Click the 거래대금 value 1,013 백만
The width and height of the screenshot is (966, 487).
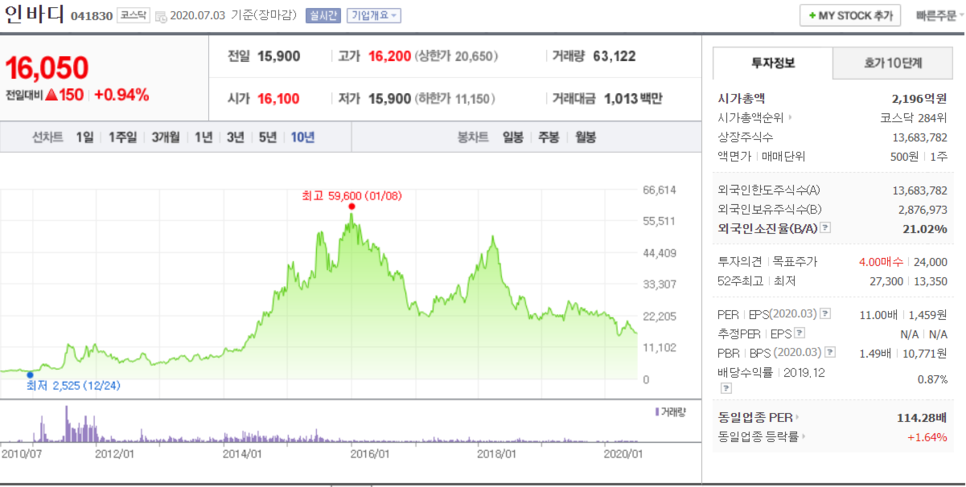pyautogui.click(x=633, y=98)
